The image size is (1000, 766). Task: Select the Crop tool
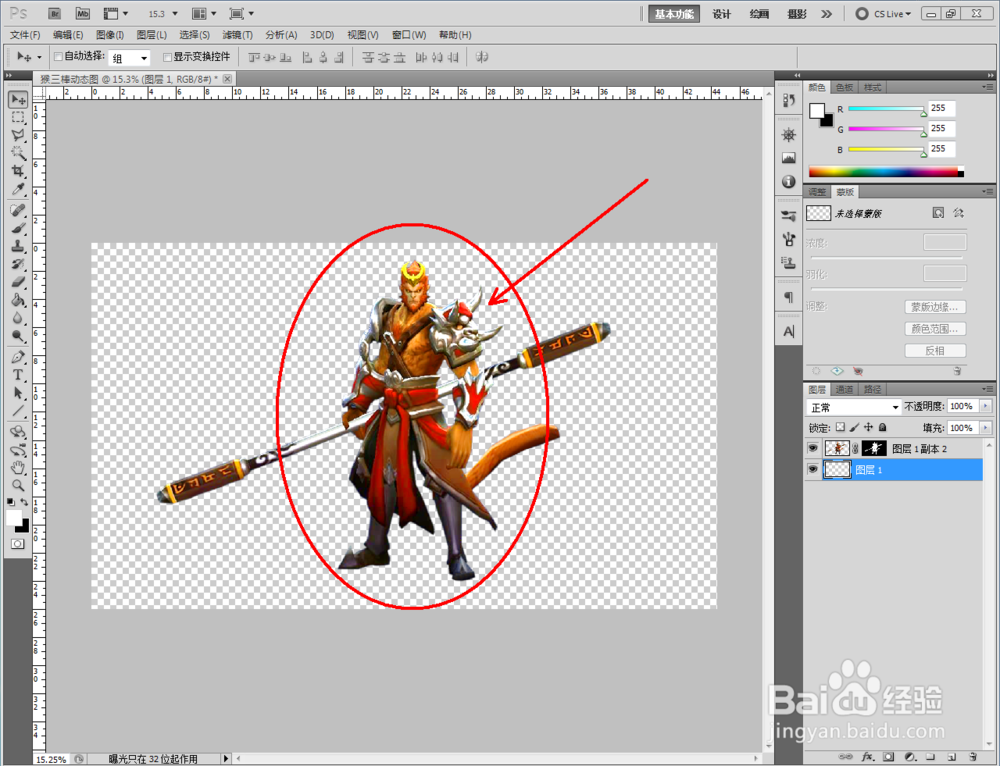pos(18,171)
